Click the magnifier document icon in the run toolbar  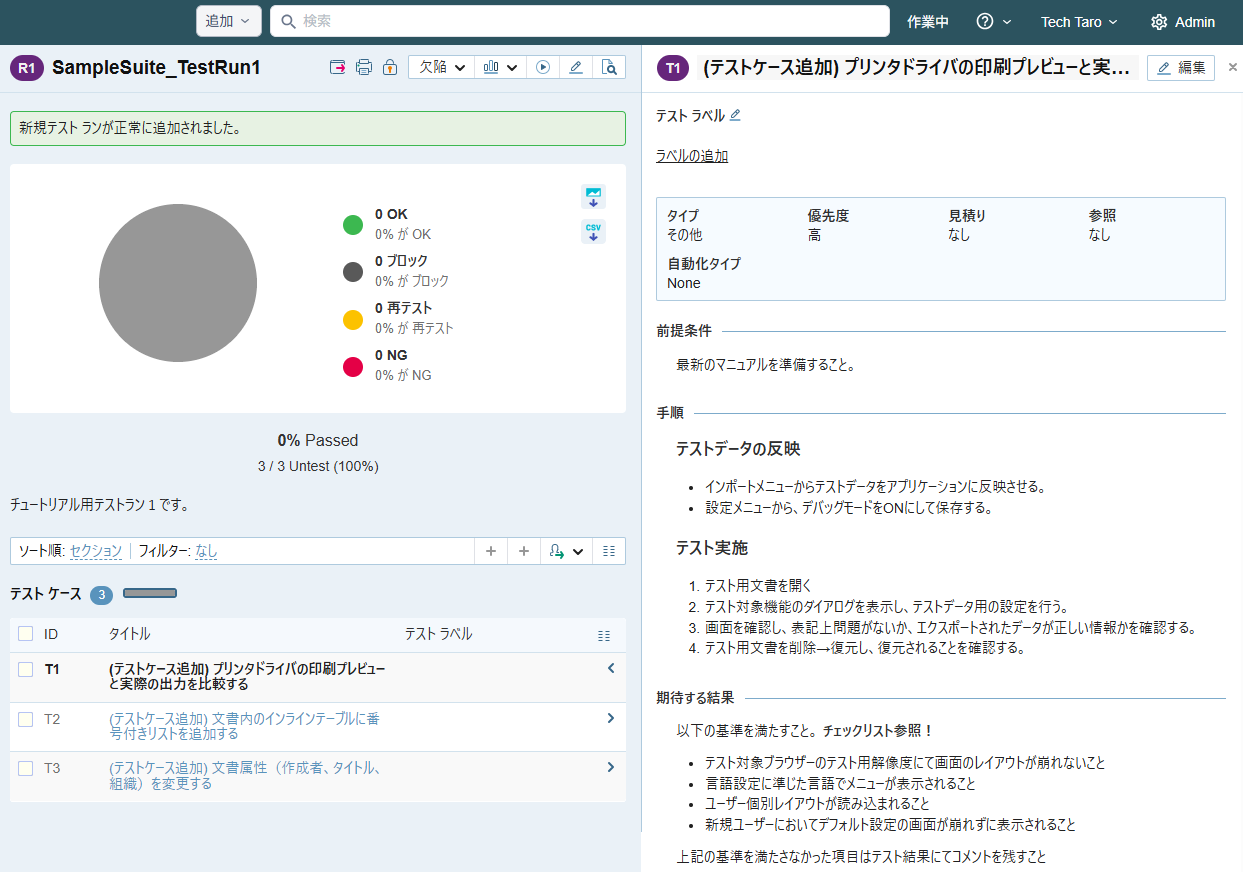coord(608,67)
